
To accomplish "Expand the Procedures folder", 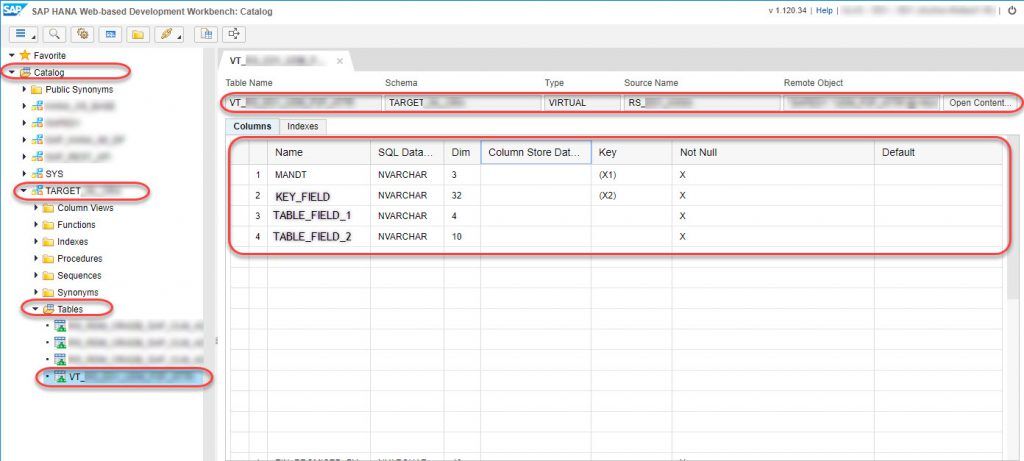I will (x=36, y=259).
